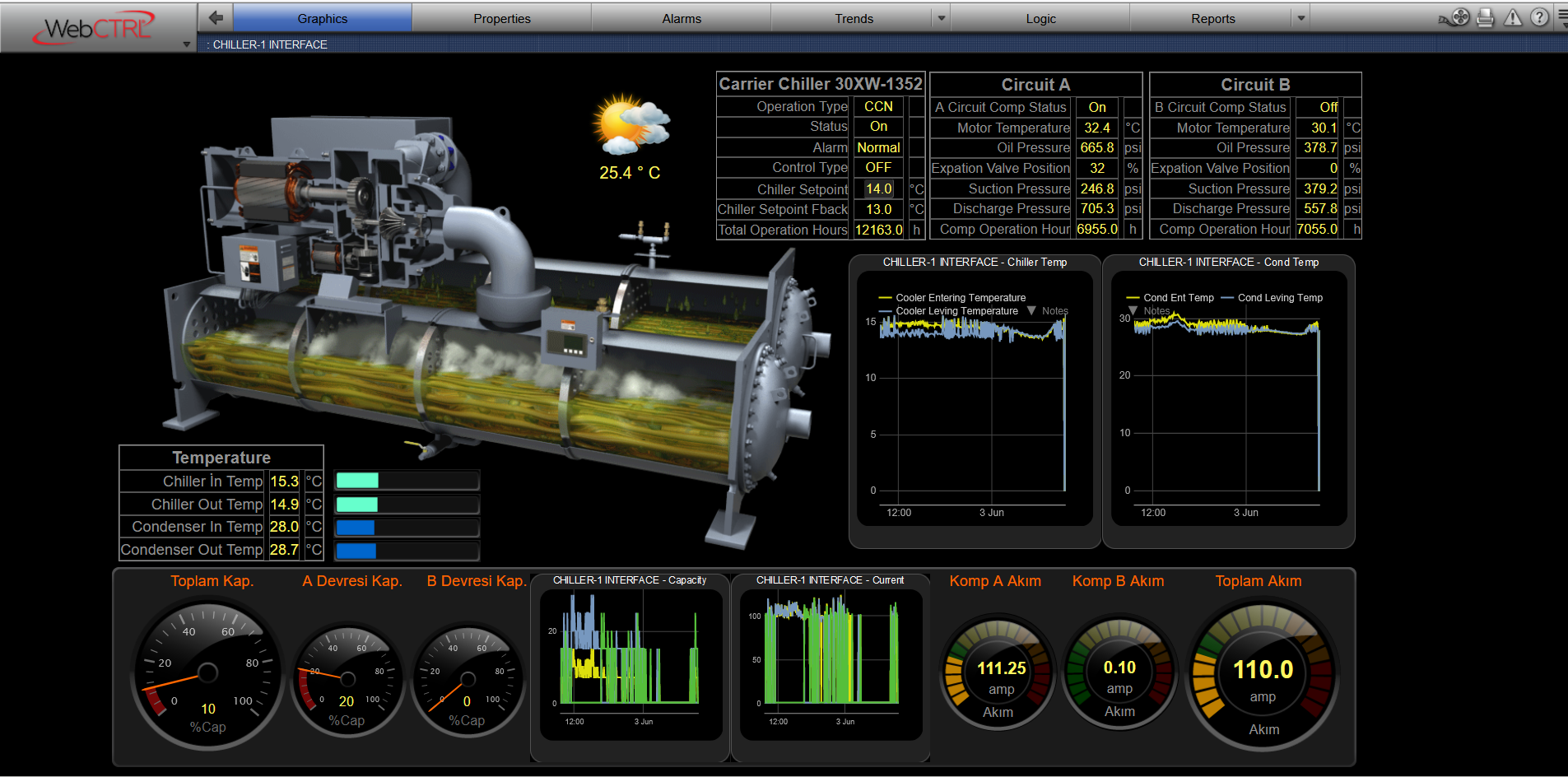Click the Chiller İn Temp bar indicator
Screen dimensions: 1568x777
[407, 481]
